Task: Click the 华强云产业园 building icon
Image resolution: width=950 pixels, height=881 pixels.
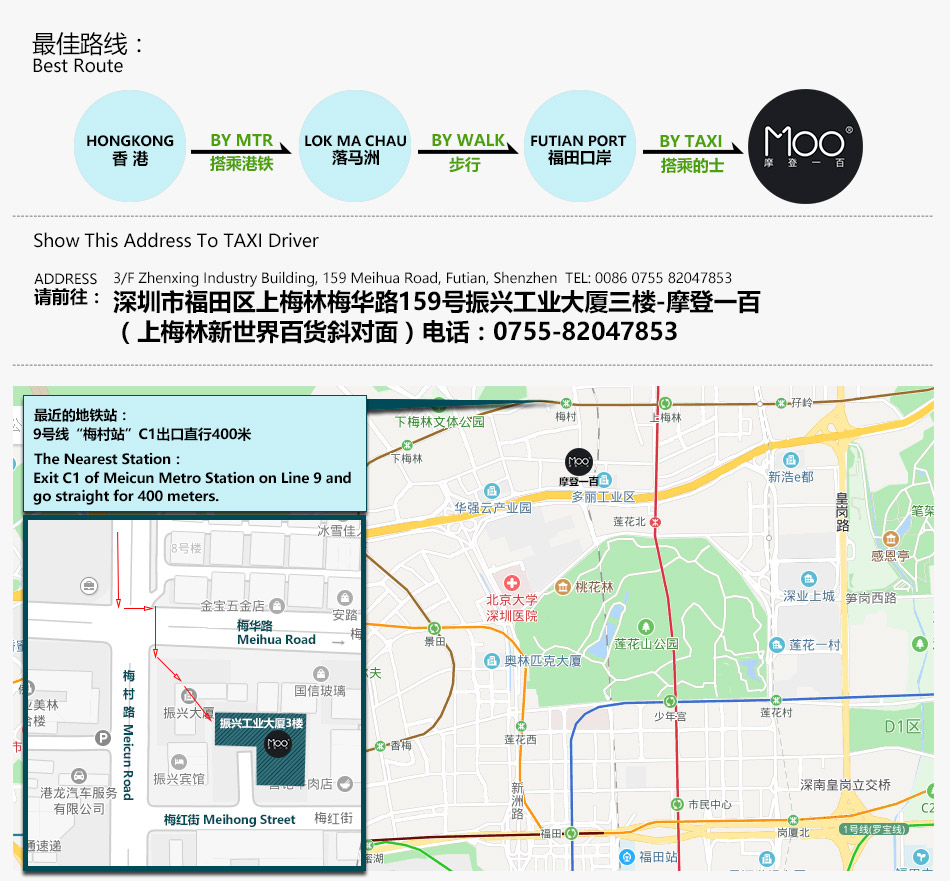Action: [492, 490]
